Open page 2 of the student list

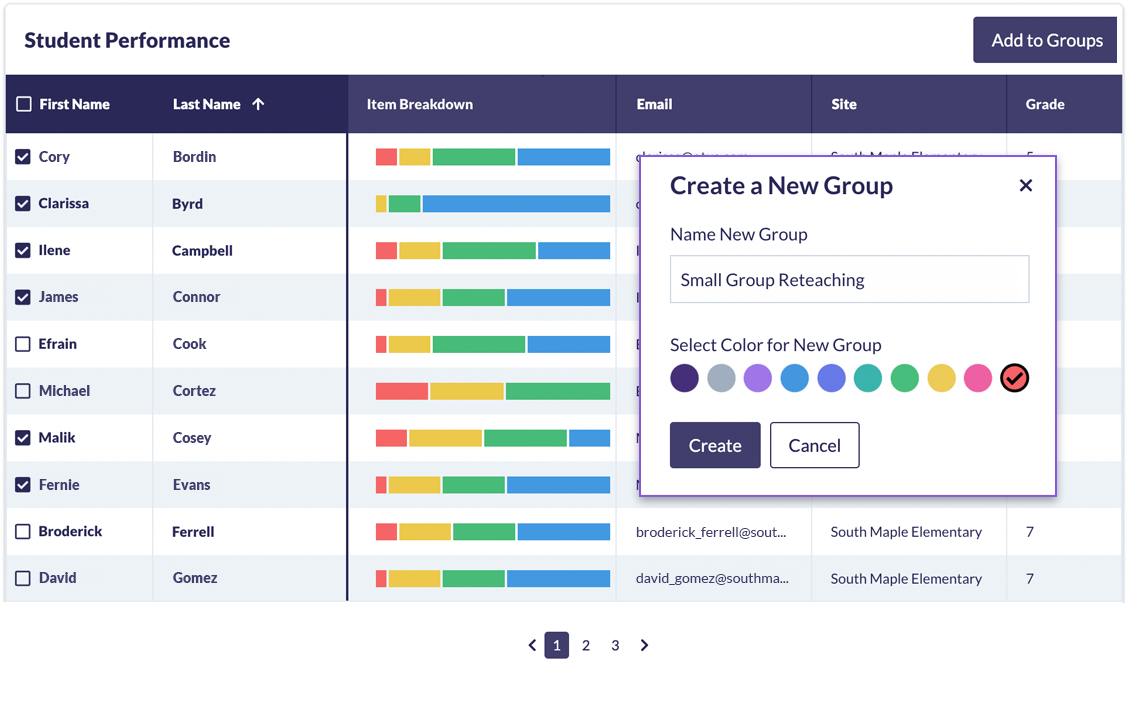click(586, 645)
